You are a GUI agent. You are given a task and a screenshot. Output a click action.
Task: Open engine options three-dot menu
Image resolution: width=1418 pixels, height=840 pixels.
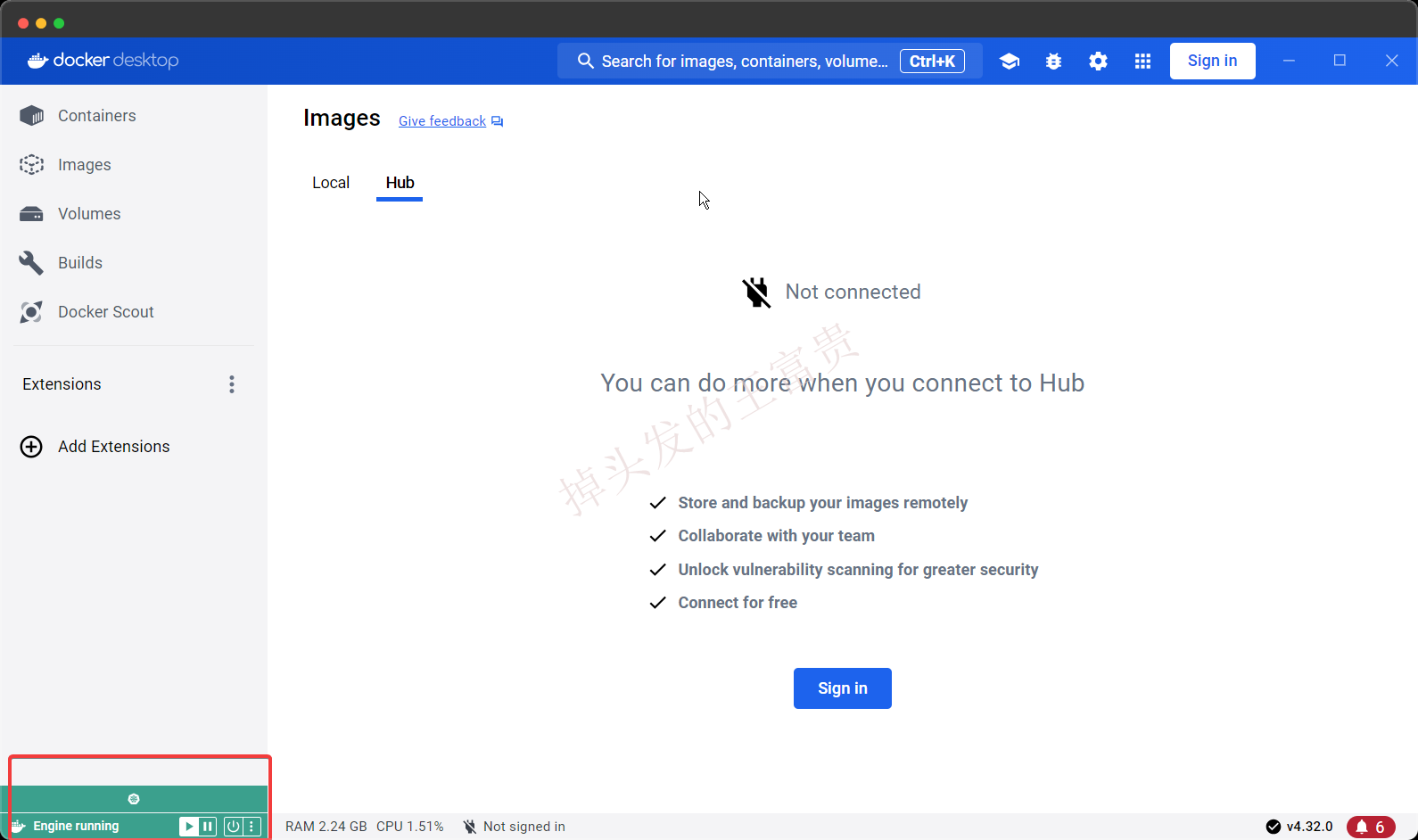(x=251, y=827)
